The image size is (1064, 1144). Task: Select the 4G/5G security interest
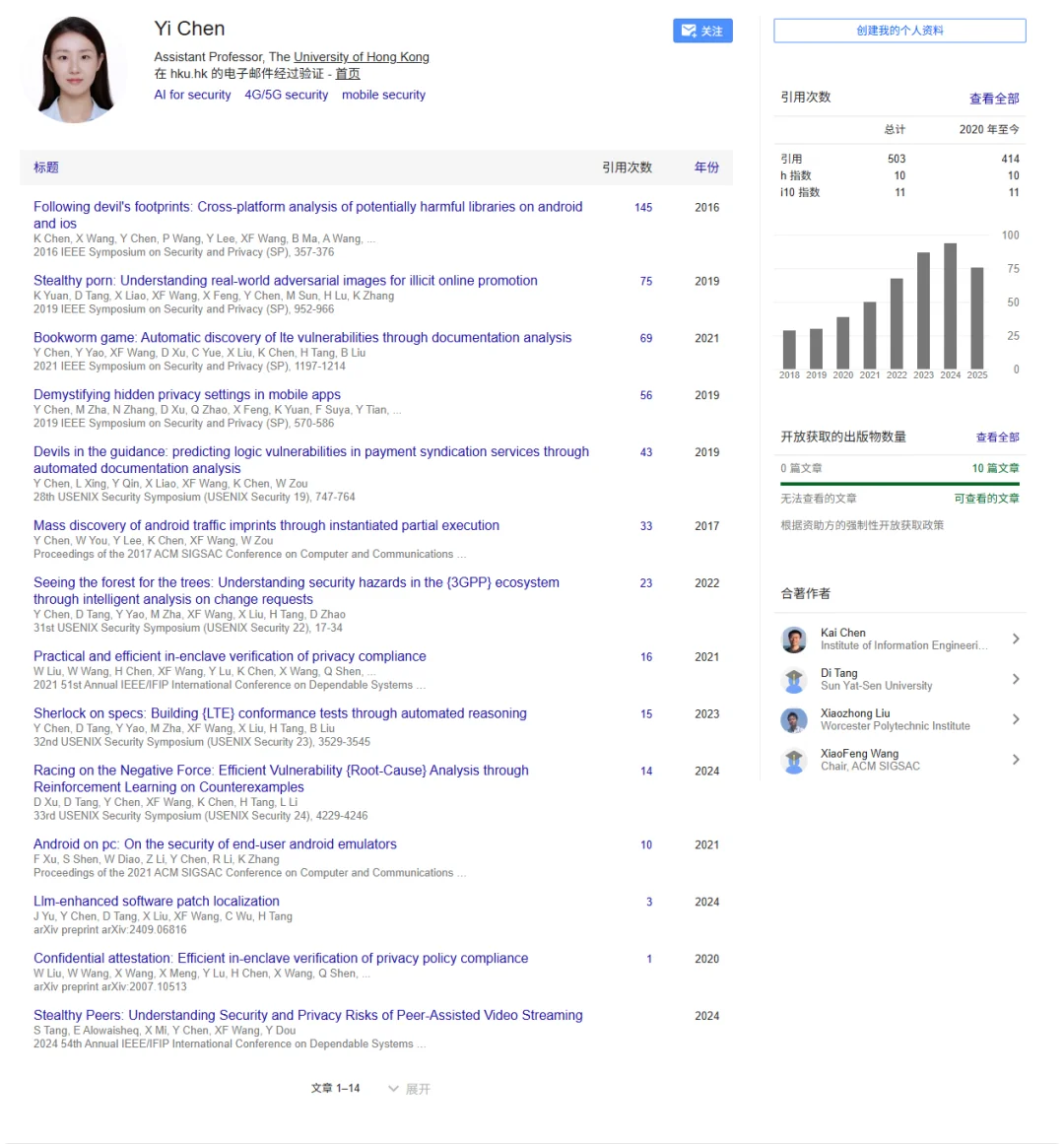click(x=286, y=95)
